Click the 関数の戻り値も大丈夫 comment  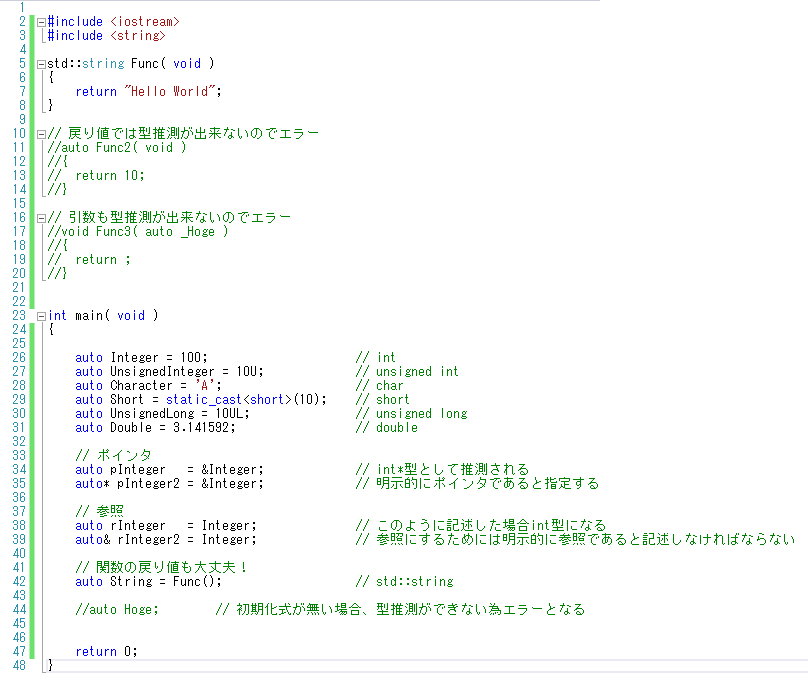pos(161,568)
